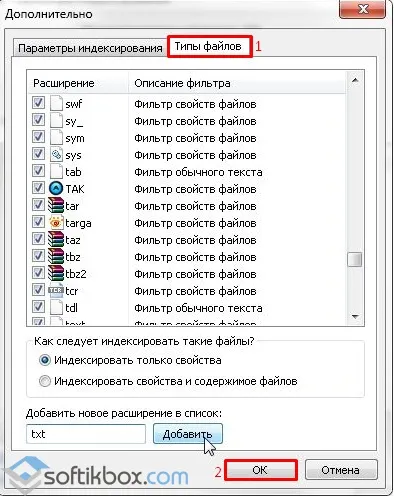The image size is (394, 496).
Task: Select the 'targa' extension name
Action: click(78, 223)
